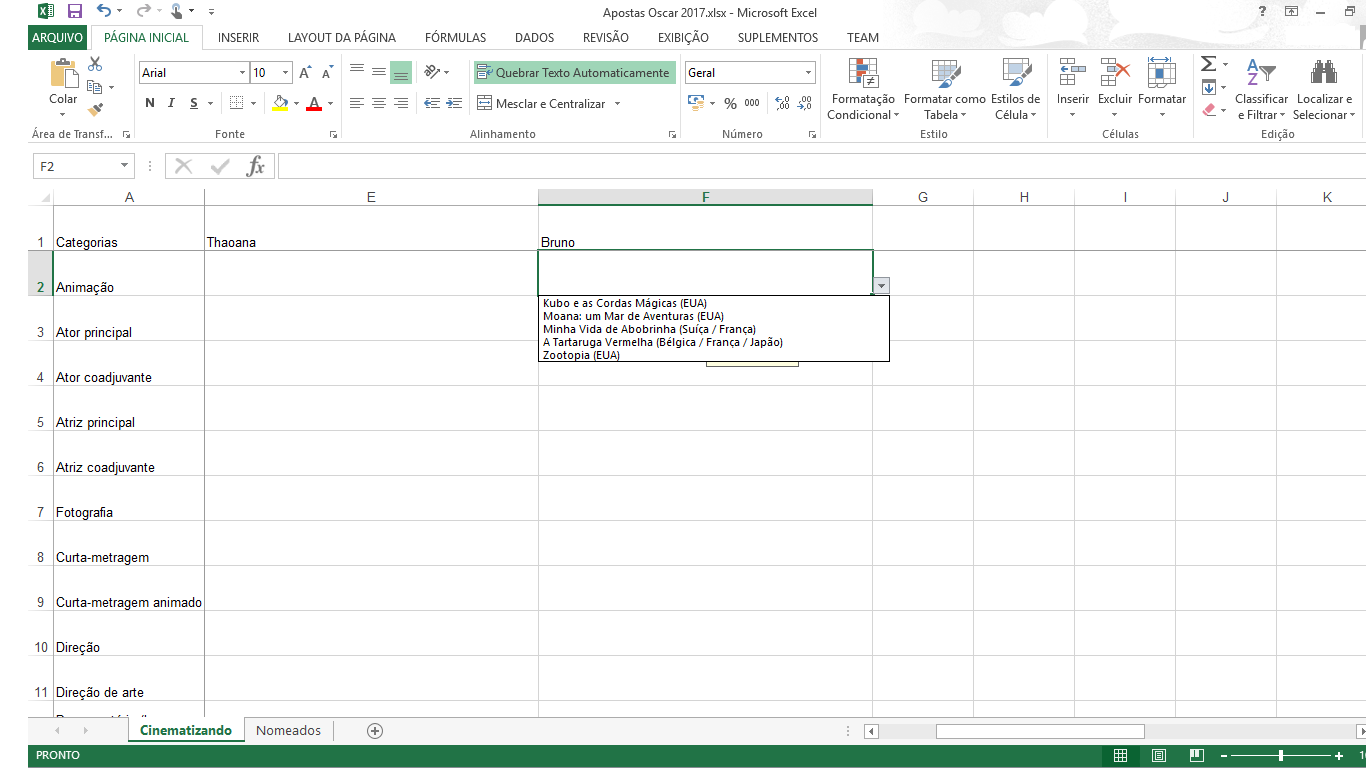1366x768 pixels.
Task: Apply the red font color
Action: tap(315, 103)
